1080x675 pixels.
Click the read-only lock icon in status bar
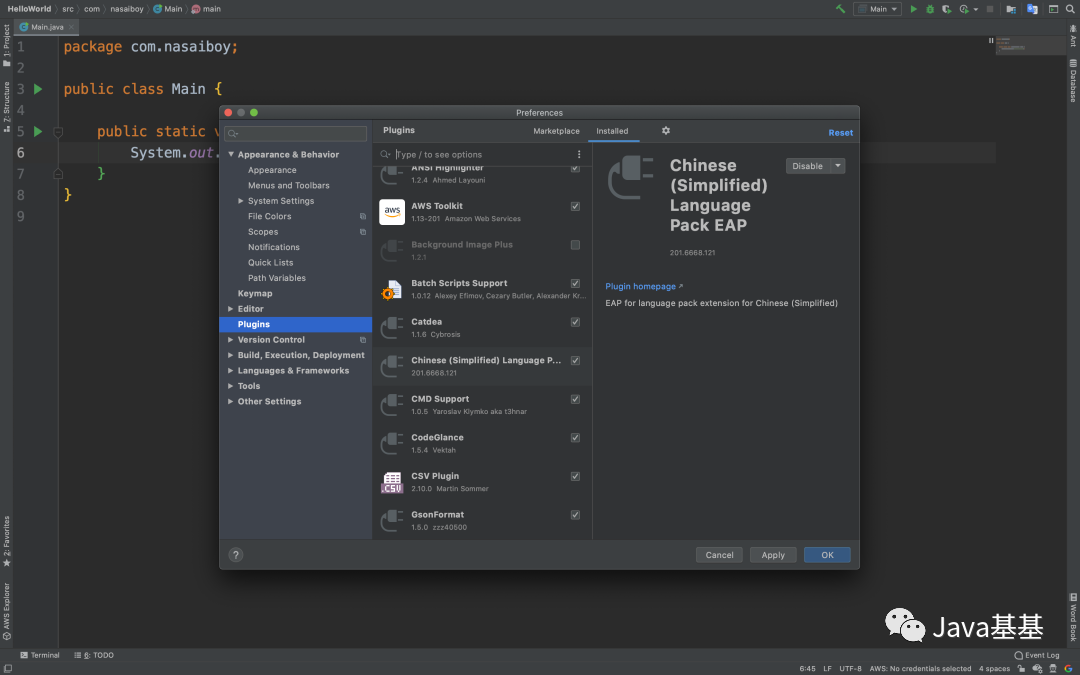point(1021,668)
